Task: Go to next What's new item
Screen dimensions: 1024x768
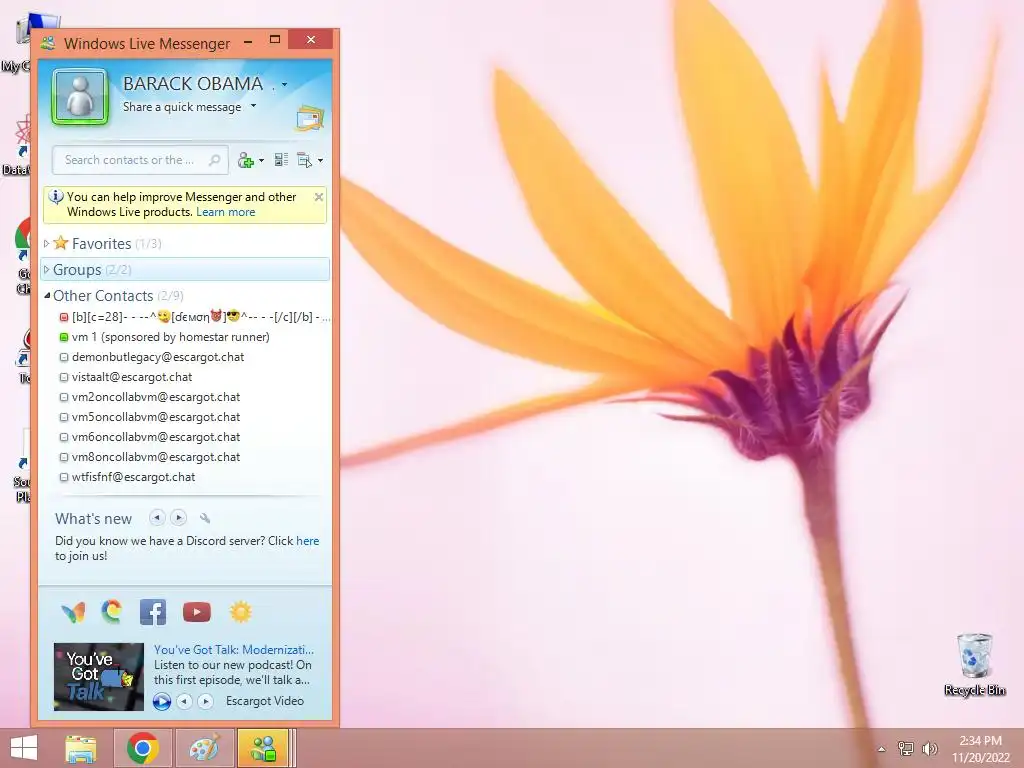Action: 178,518
